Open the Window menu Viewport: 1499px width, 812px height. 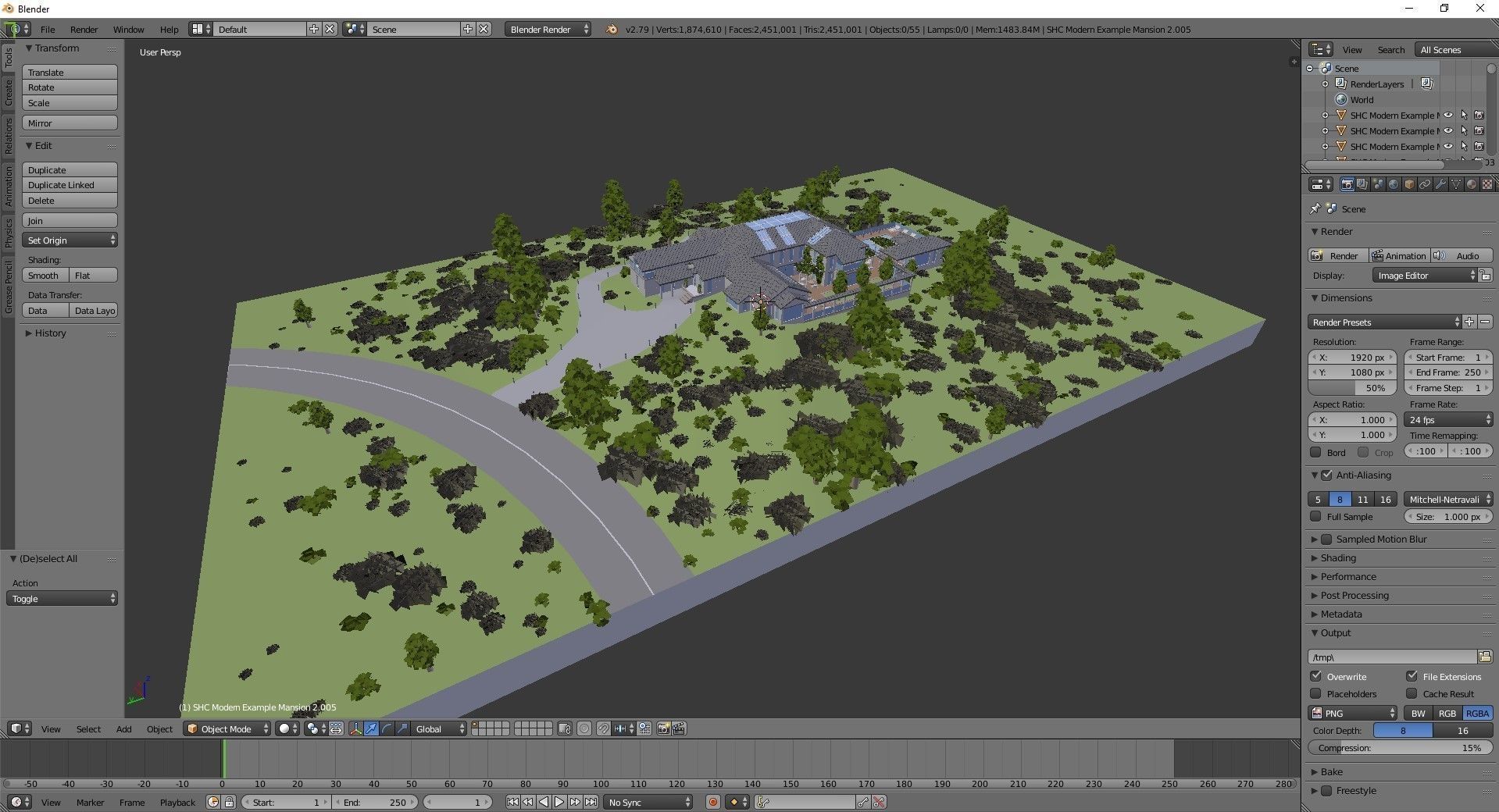[x=128, y=29]
